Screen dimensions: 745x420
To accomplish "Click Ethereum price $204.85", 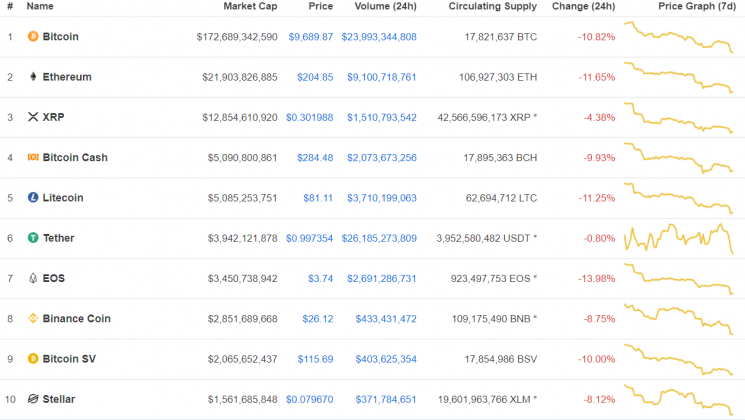I will (x=315, y=77).
